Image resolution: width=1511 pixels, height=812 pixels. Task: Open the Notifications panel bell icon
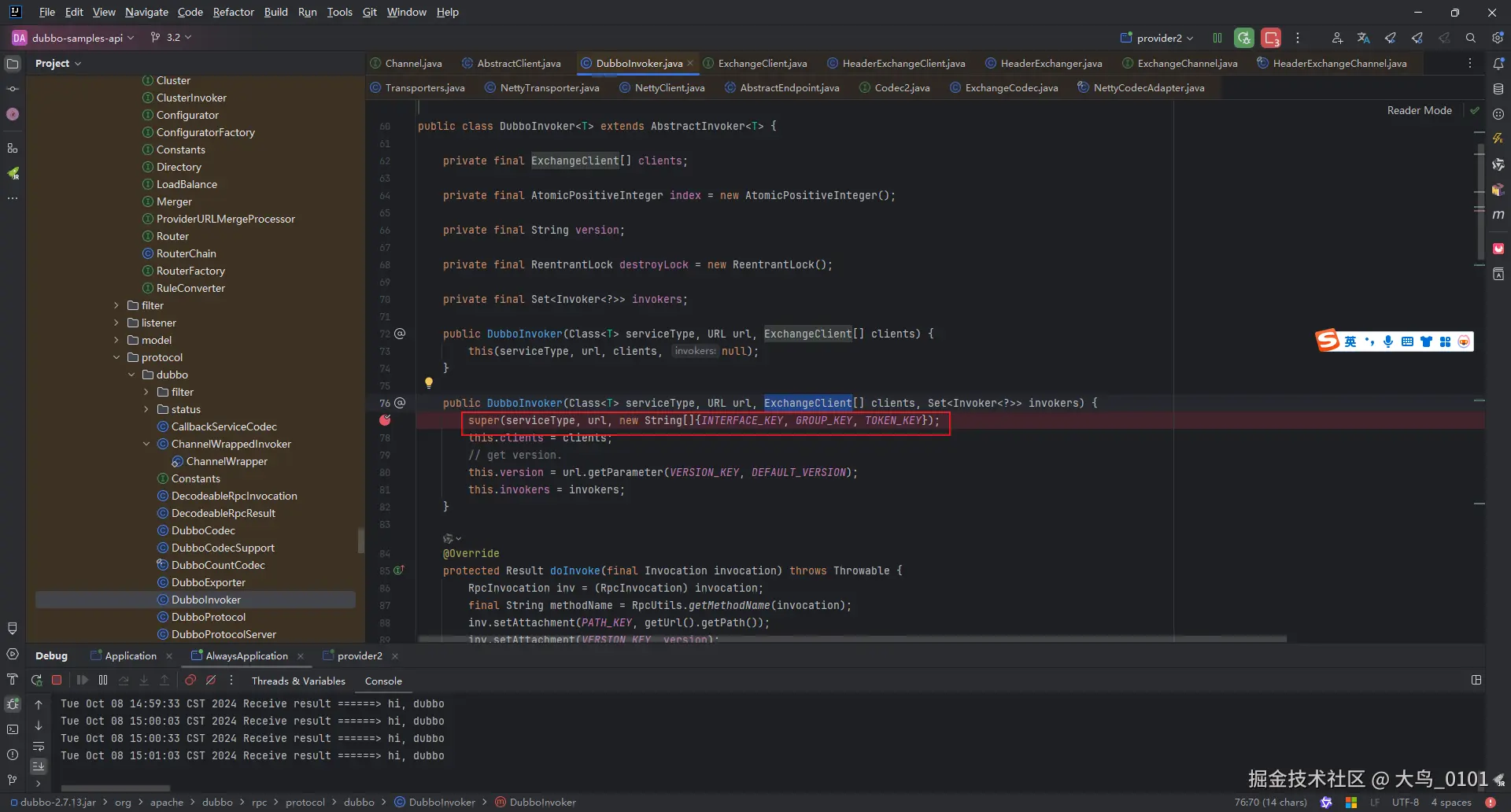1498,64
